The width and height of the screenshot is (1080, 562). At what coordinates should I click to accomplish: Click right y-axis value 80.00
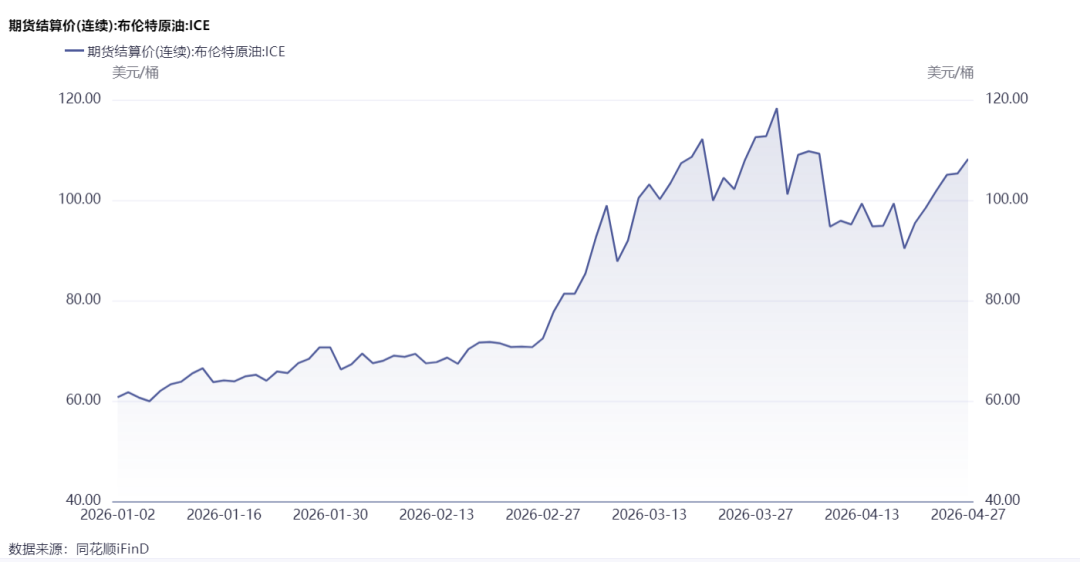[1002, 300]
